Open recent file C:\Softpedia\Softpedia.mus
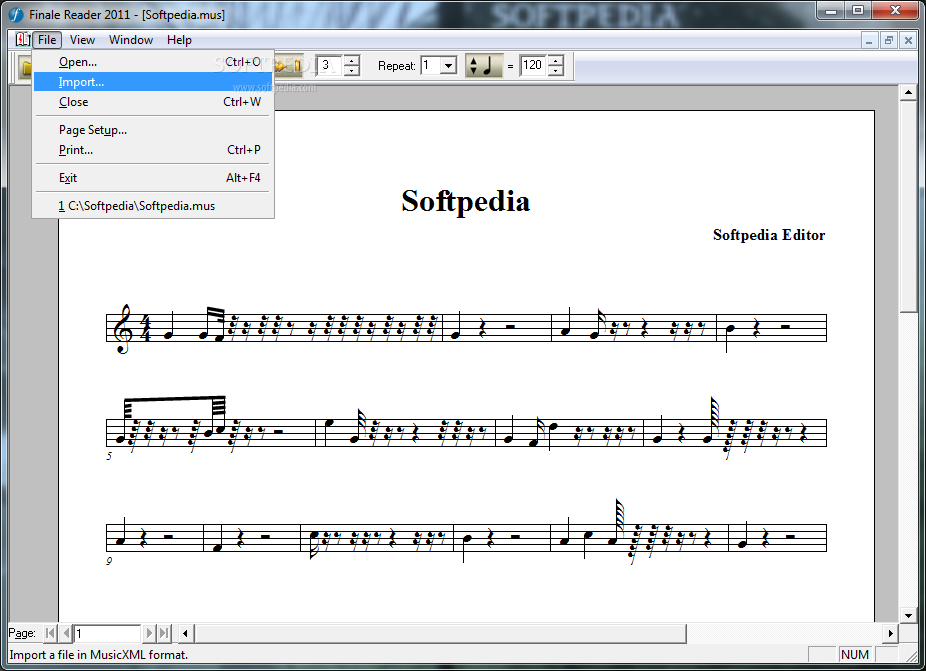 (x=153, y=206)
